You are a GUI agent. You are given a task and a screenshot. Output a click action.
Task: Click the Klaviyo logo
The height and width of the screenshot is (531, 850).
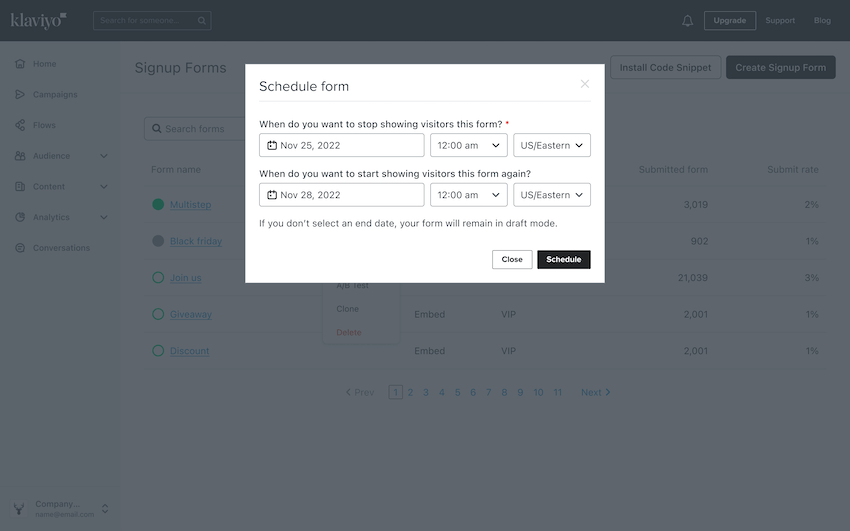pyautogui.click(x=38, y=21)
